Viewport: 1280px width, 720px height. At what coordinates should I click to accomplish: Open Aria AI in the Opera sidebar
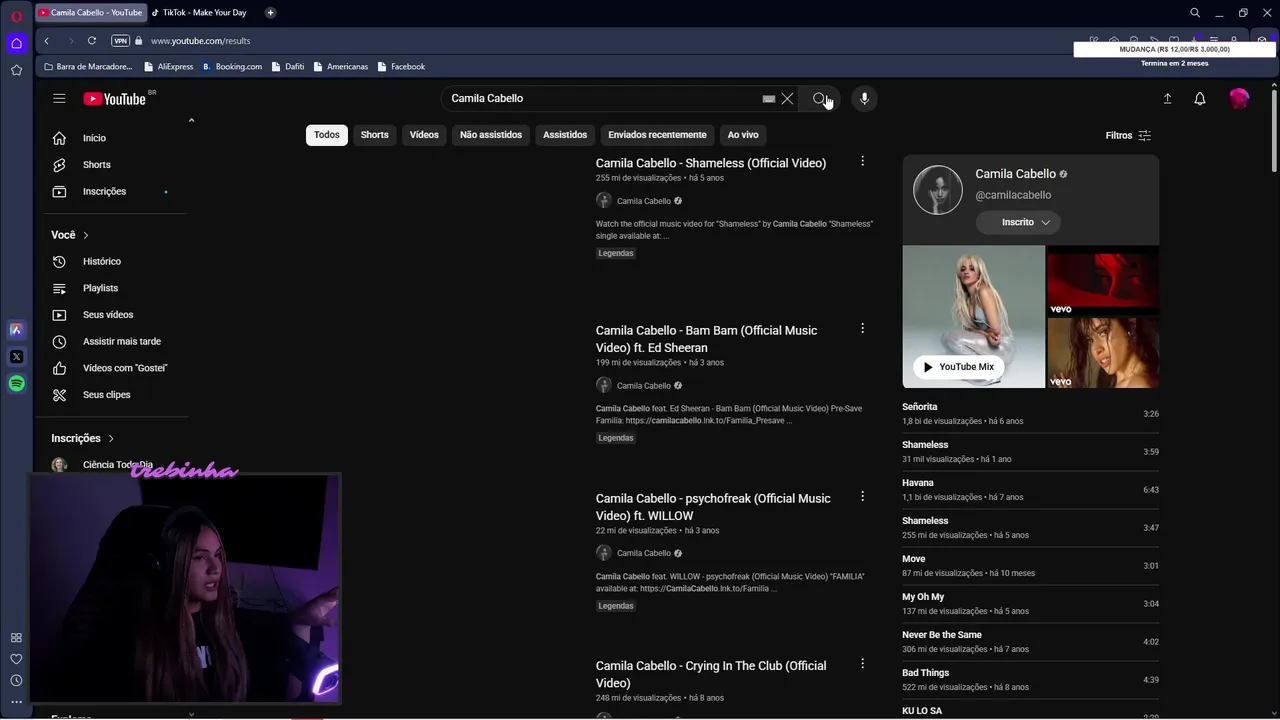[x=16, y=329]
